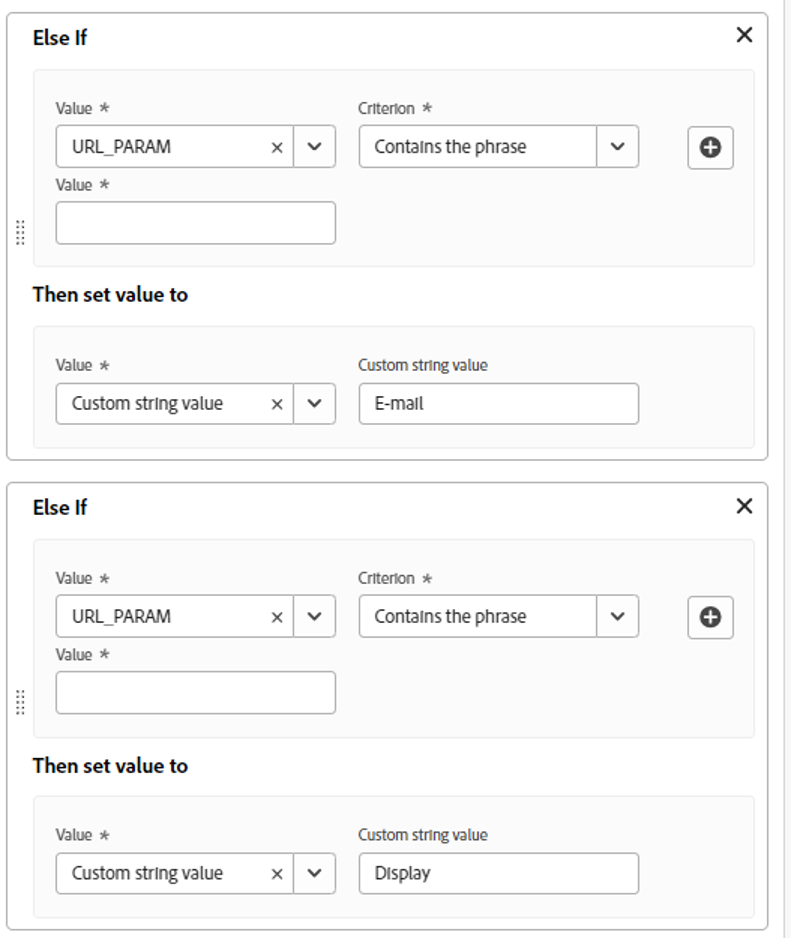Click the Display custom string field
This screenshot has width=792, height=938.
coord(498,874)
